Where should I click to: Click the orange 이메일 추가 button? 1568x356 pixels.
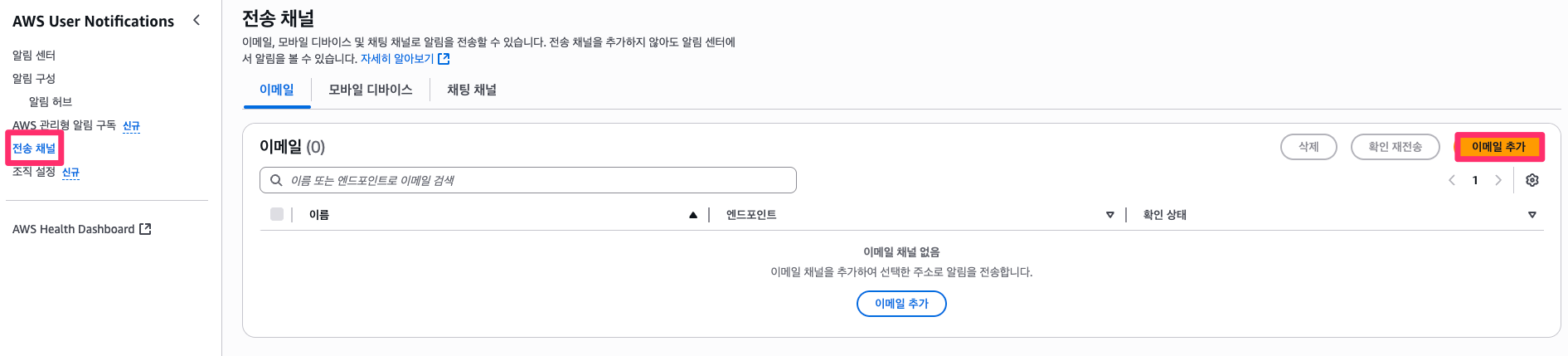(x=1498, y=147)
